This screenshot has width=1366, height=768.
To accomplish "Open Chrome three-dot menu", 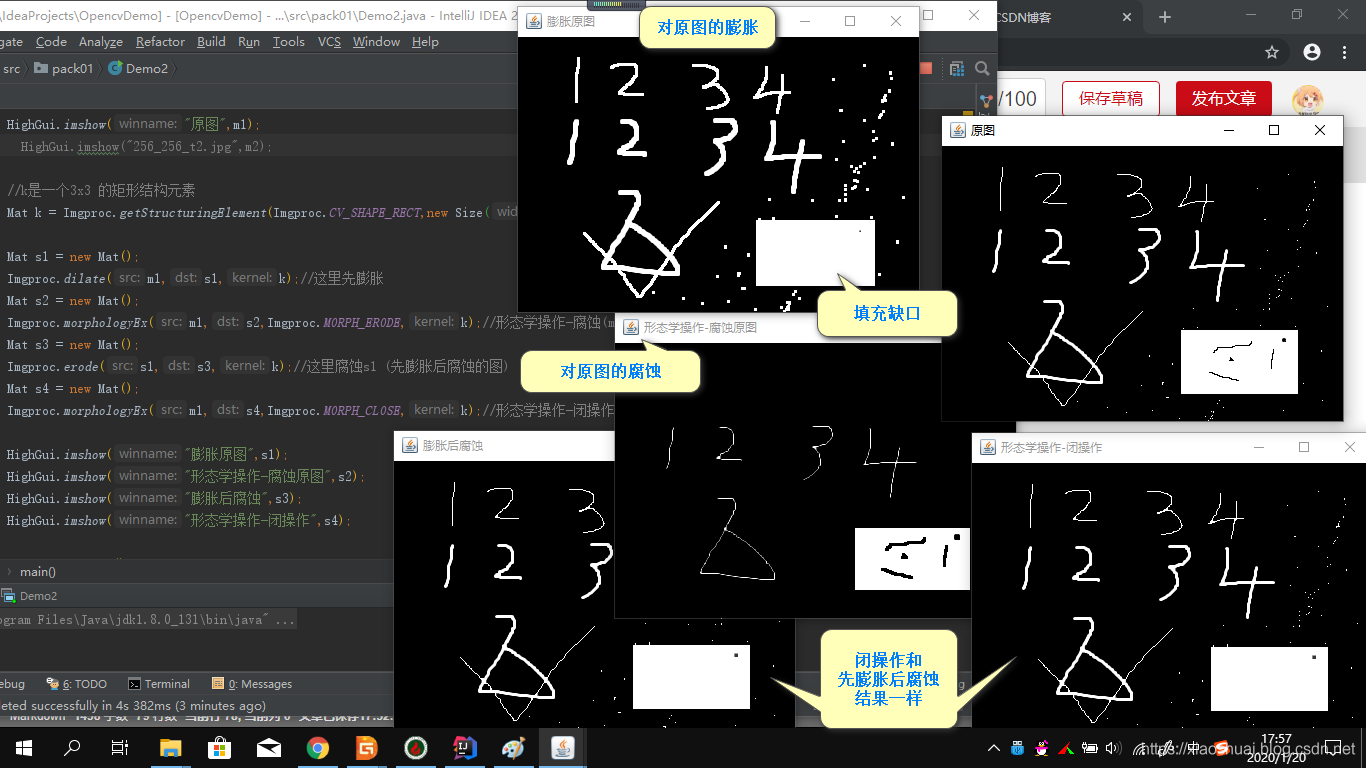I will click(1344, 52).
